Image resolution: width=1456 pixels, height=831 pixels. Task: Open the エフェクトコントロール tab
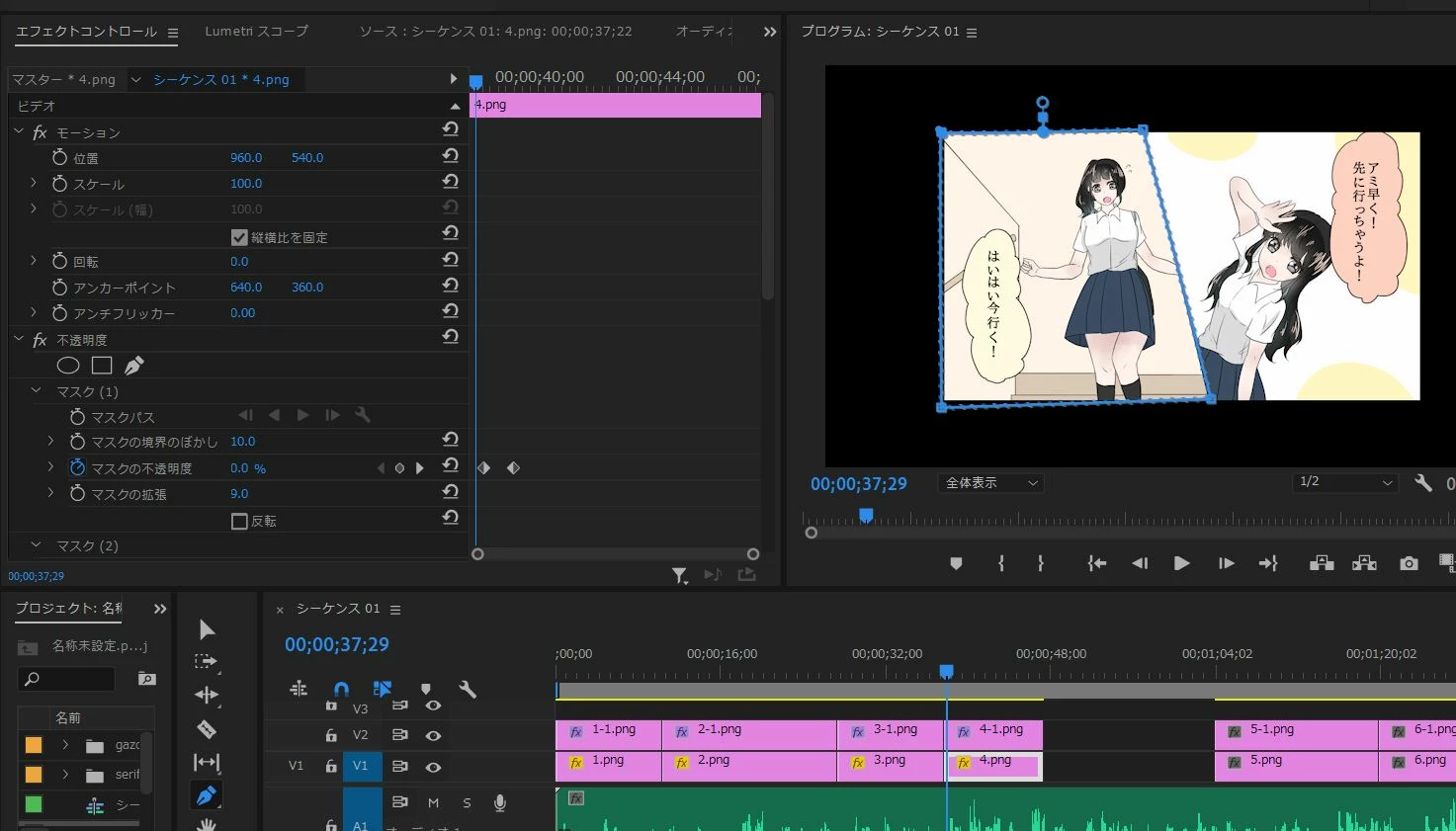click(86, 32)
